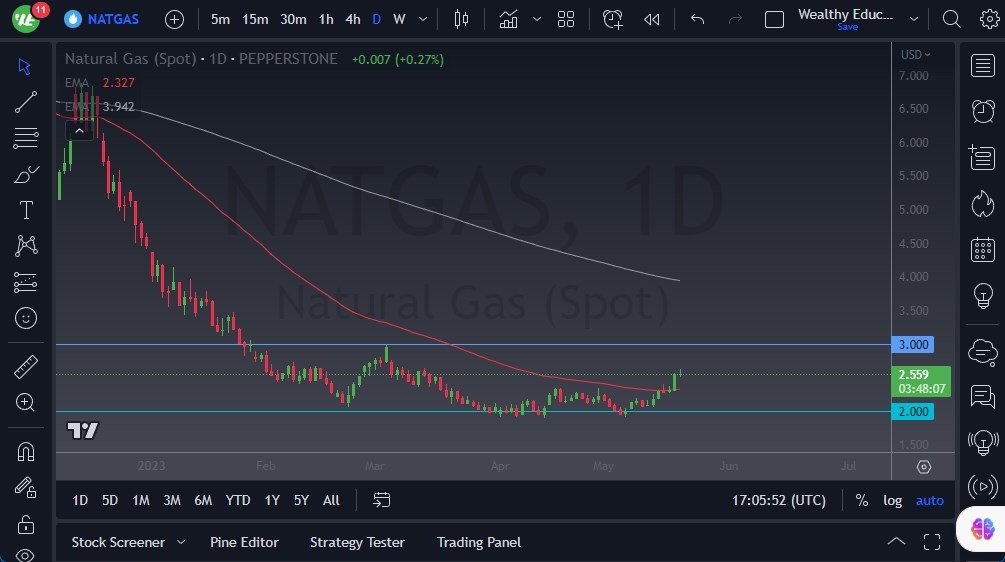The height and width of the screenshot is (562, 1005).
Task: Open the ideas lightbulb panel
Action: (983, 296)
